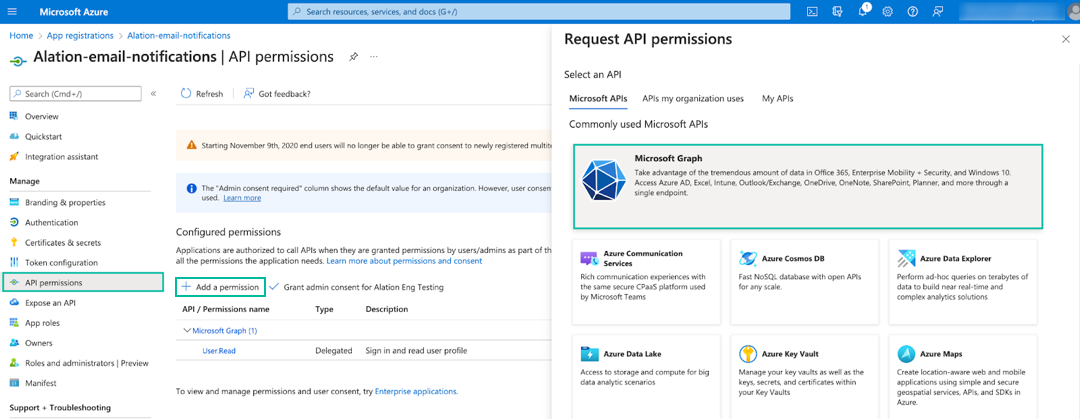
Task: Click the Azure Cosmos DB icon
Action: [747, 258]
